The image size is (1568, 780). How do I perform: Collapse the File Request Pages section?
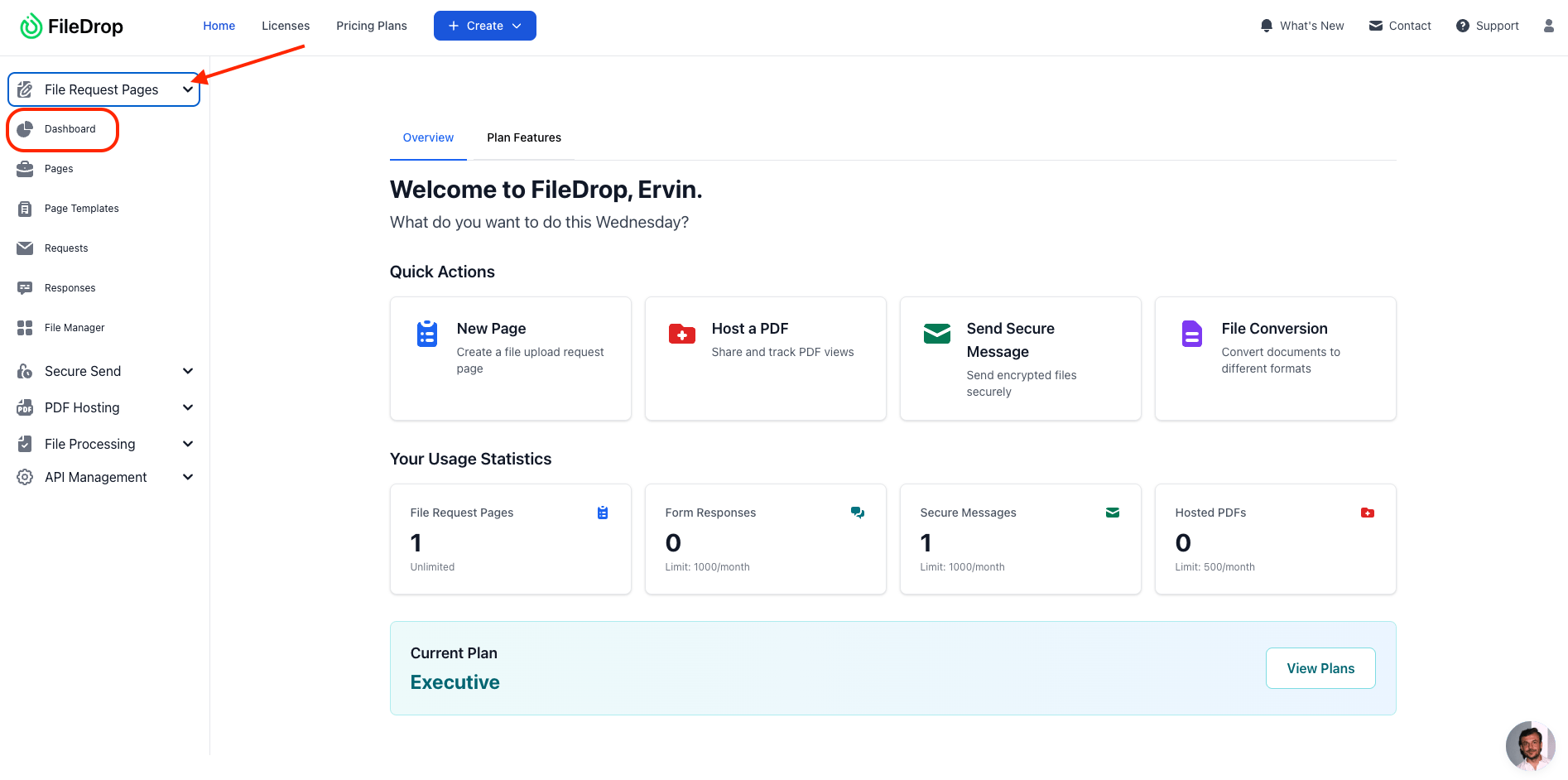click(x=188, y=89)
